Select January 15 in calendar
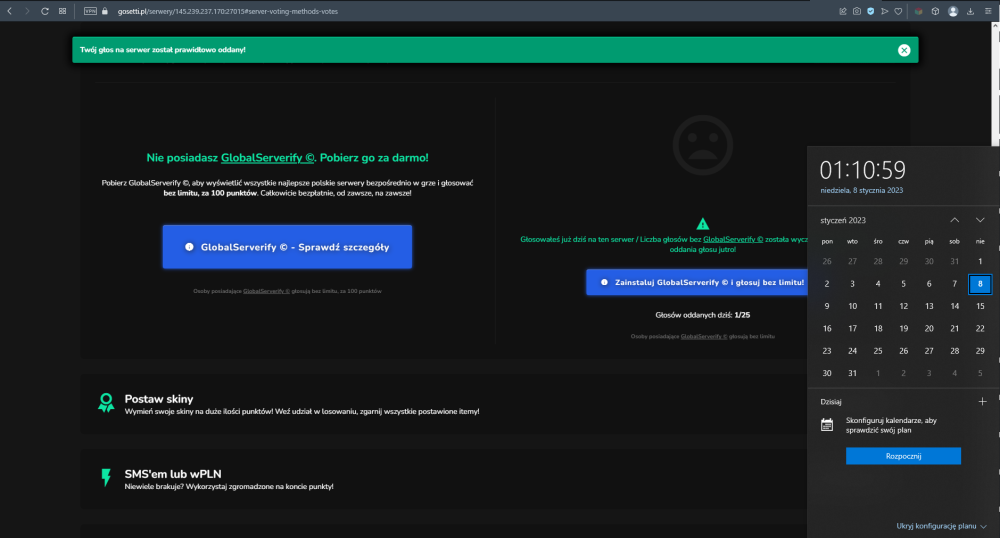The image size is (1000, 538). [980, 306]
